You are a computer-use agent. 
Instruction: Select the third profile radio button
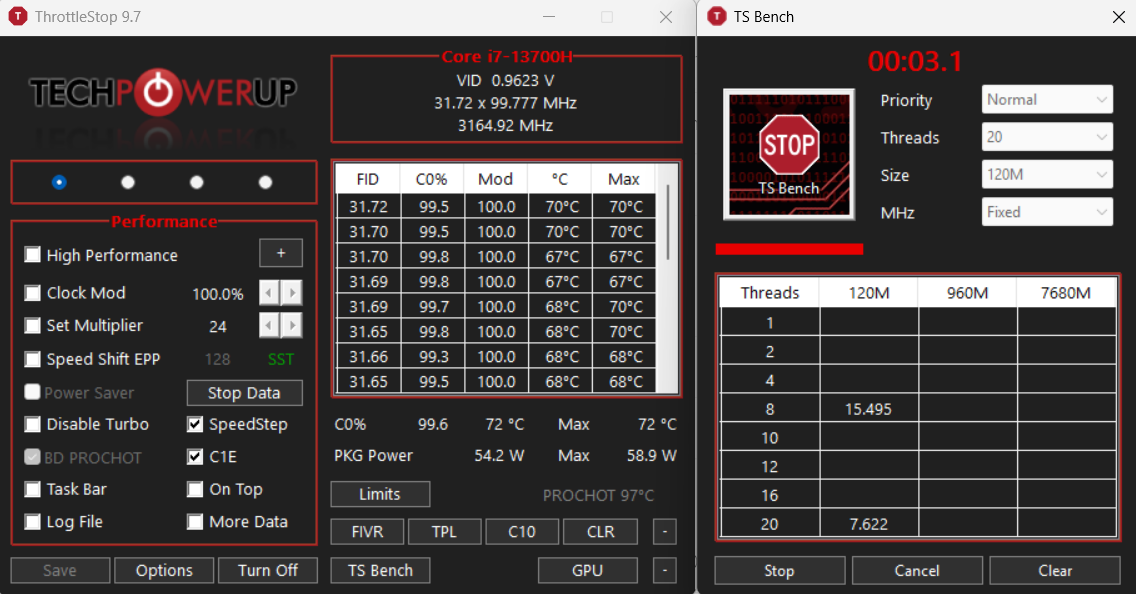point(196,182)
